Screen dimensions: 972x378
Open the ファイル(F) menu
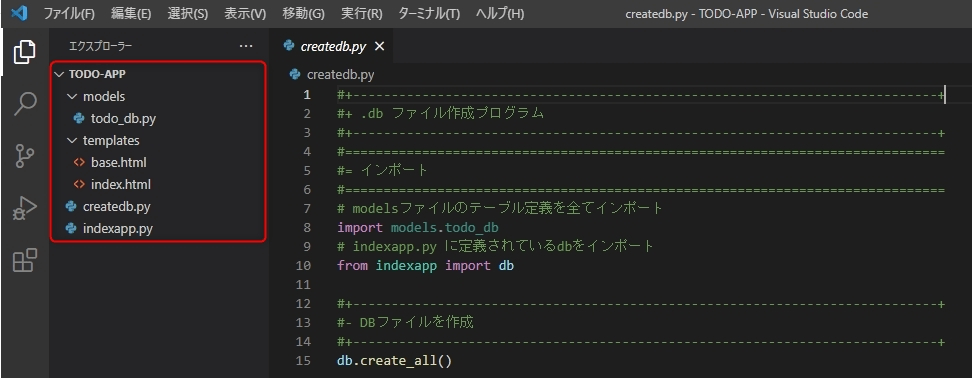click(x=69, y=14)
